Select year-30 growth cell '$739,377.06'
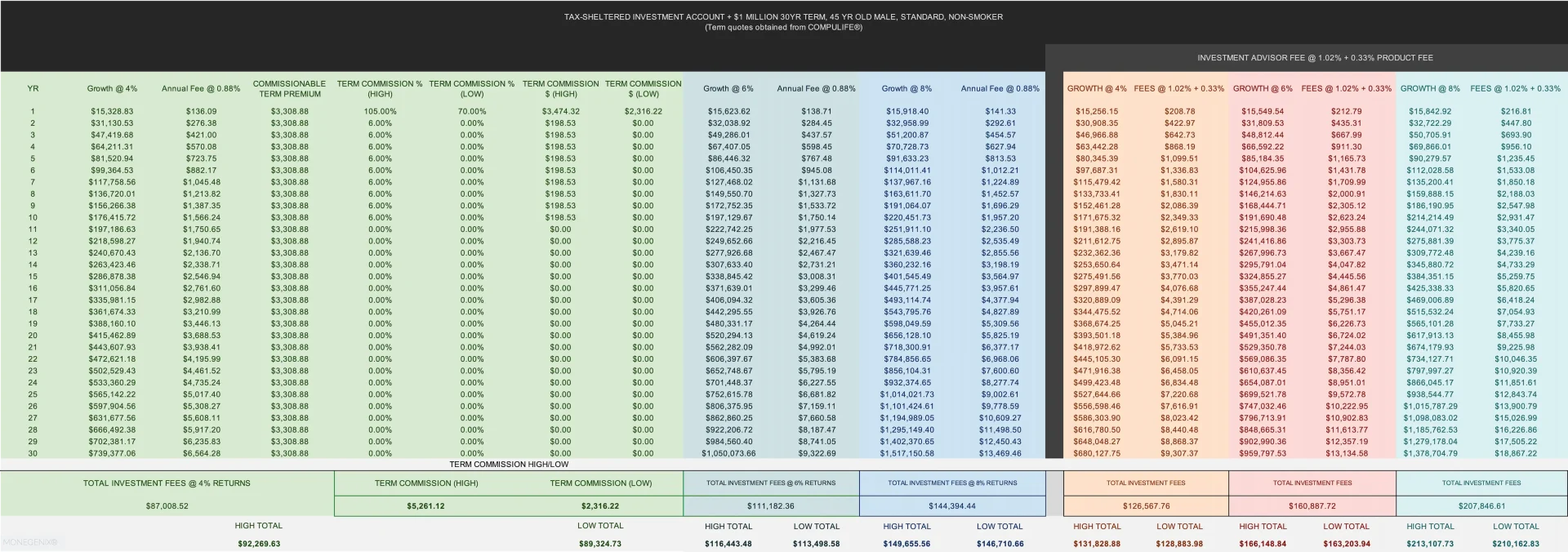This screenshot has width=1568, height=552. point(113,453)
